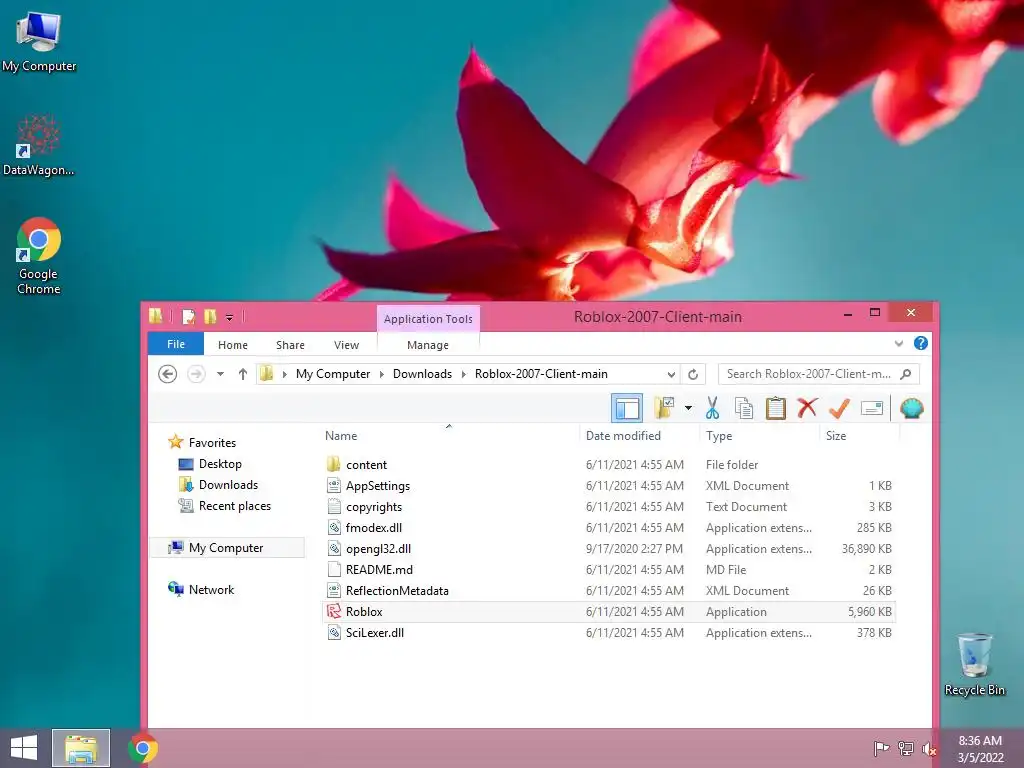Select the ReflectionMetadata file

click(x=609, y=590)
